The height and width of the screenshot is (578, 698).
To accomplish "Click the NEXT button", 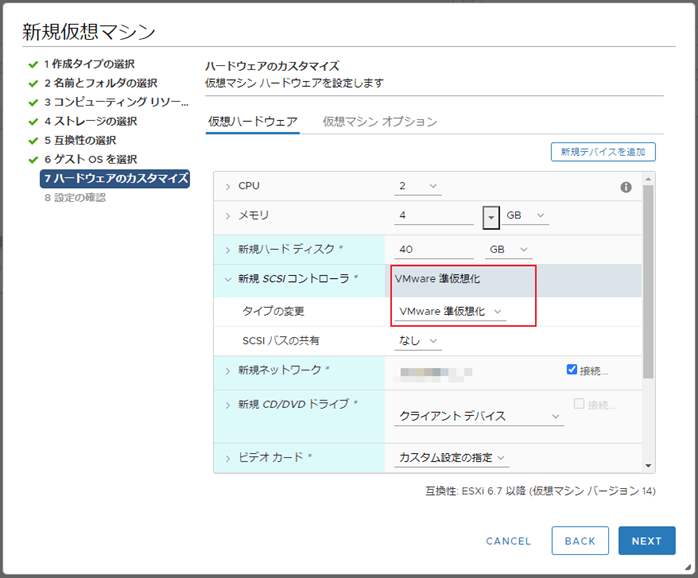I will tap(646, 541).
